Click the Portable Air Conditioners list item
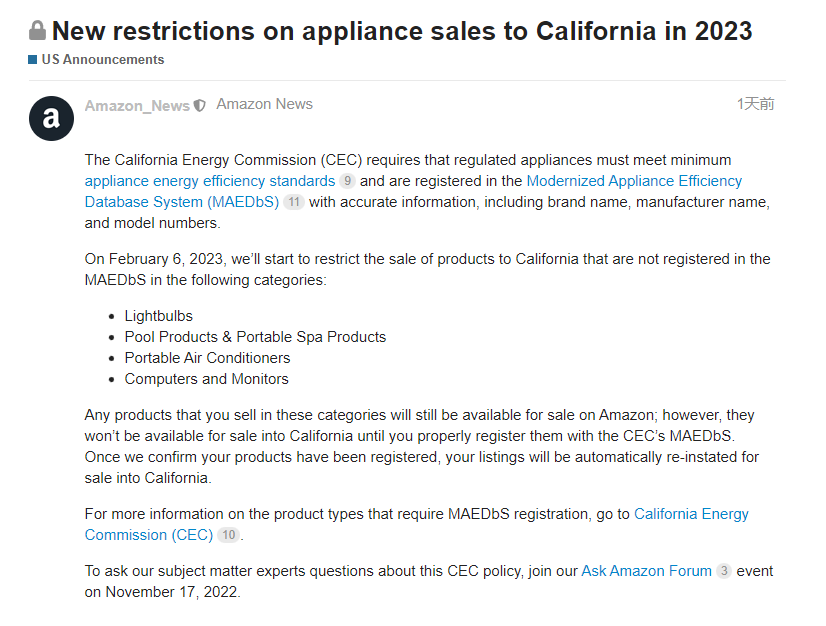Screen dimensions: 826x626 (207, 358)
